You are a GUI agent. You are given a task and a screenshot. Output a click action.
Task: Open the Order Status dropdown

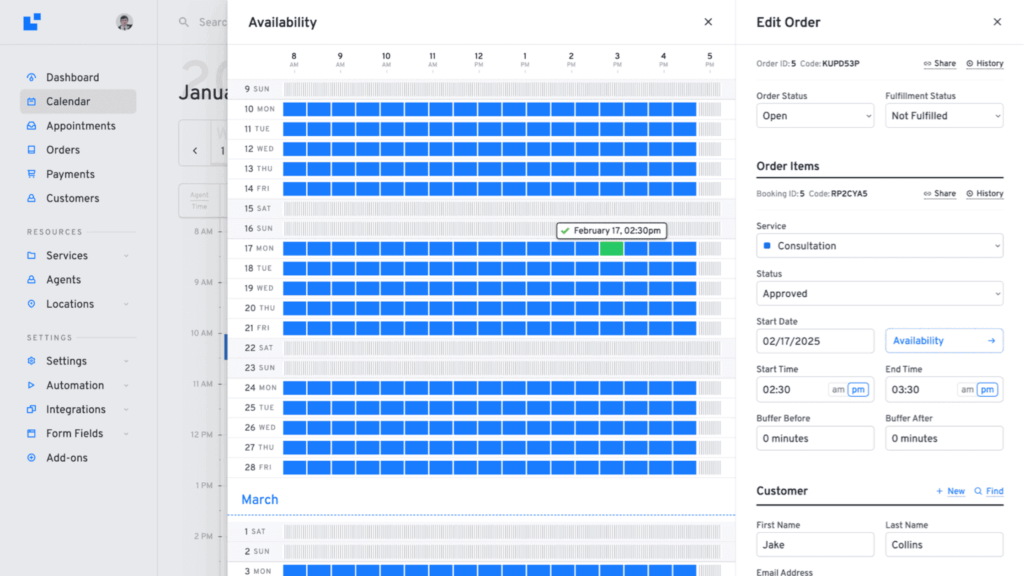click(814, 116)
